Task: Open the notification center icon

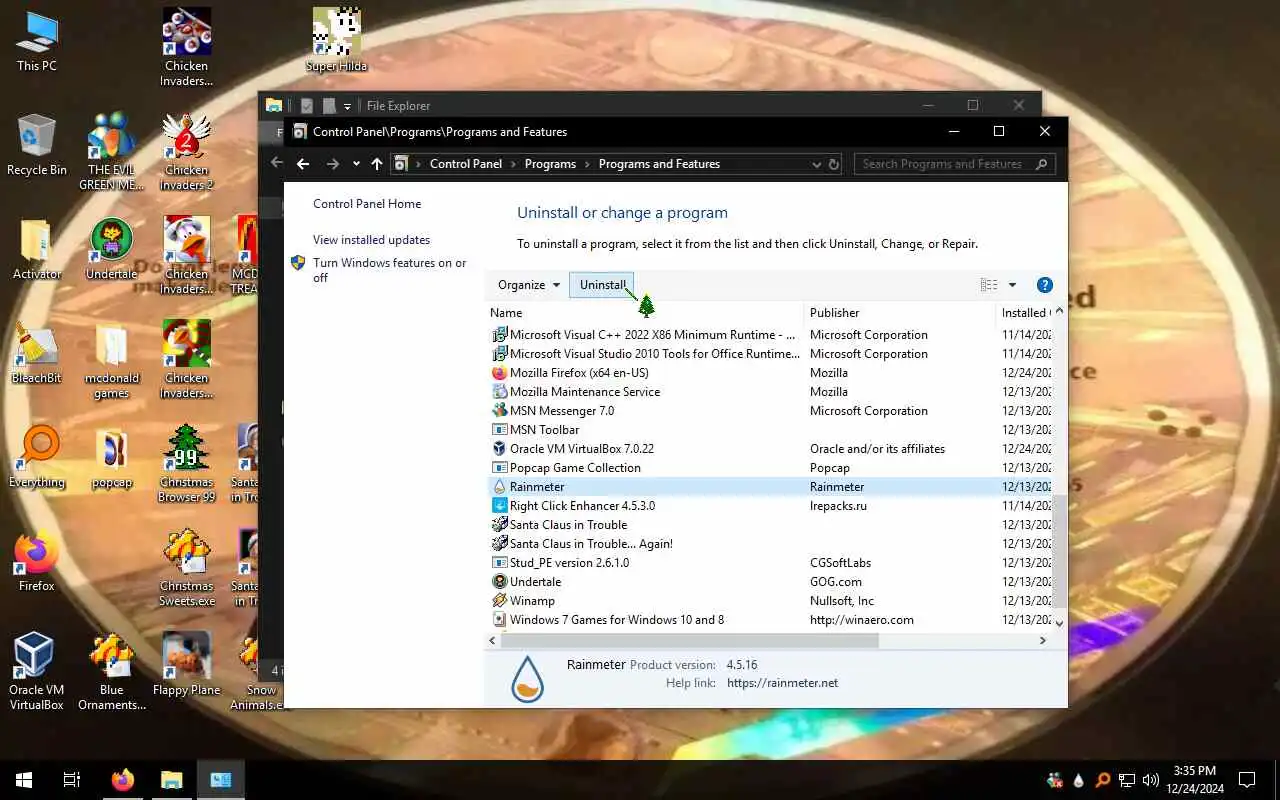Action: [x=1247, y=780]
